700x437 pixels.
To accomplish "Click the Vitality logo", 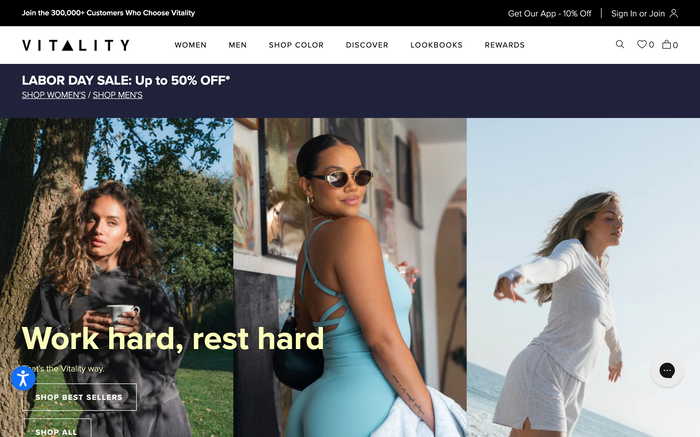I will pos(76,45).
